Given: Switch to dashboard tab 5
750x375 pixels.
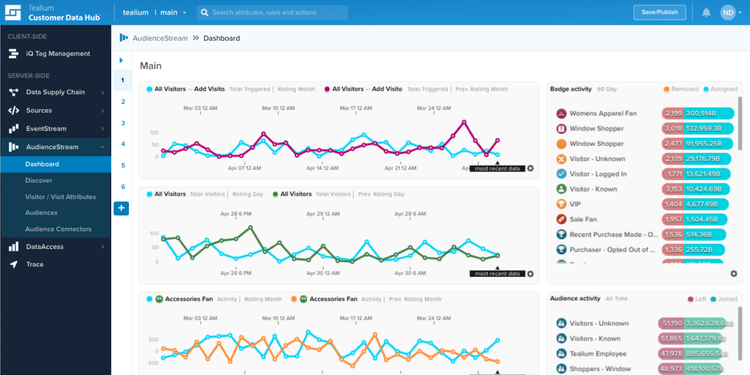Looking at the screenshot, I should click(123, 165).
